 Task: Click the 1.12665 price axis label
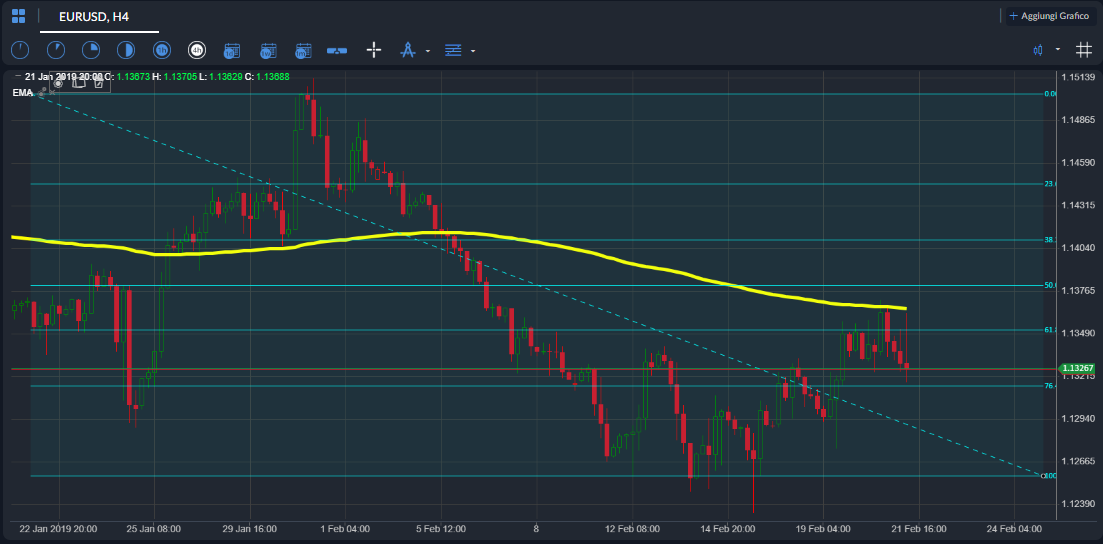tap(1077, 461)
